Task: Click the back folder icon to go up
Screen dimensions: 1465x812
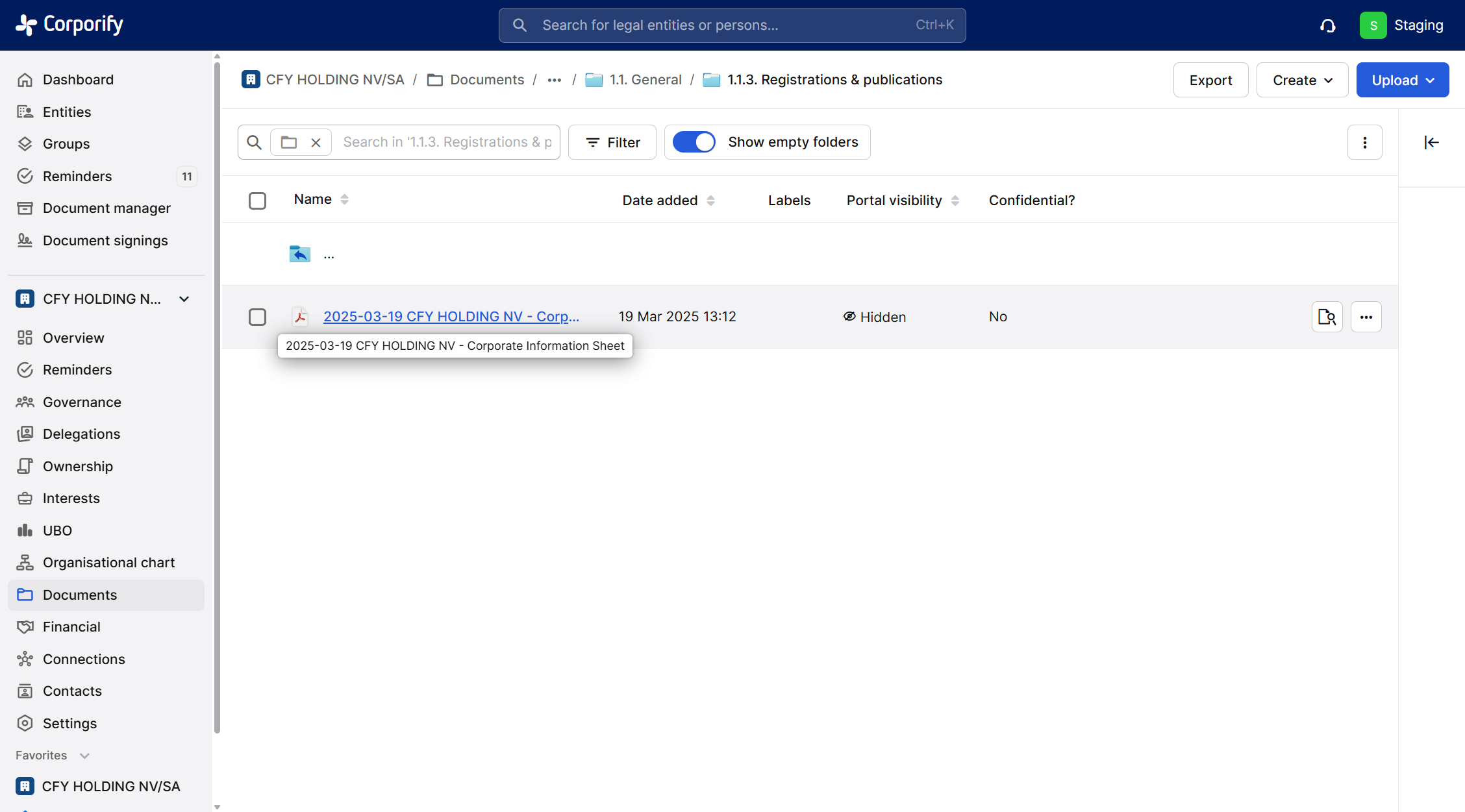Action: click(299, 254)
